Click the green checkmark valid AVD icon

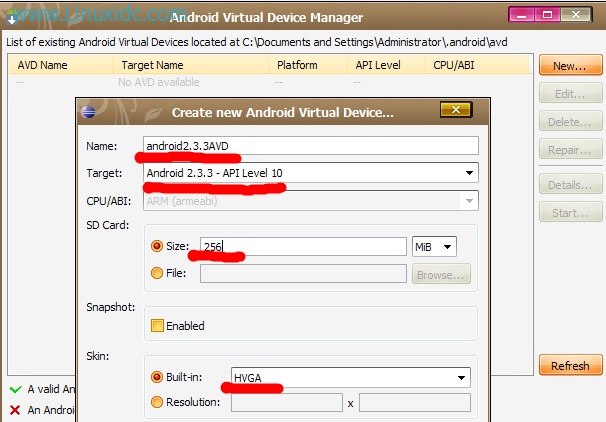tap(15, 390)
